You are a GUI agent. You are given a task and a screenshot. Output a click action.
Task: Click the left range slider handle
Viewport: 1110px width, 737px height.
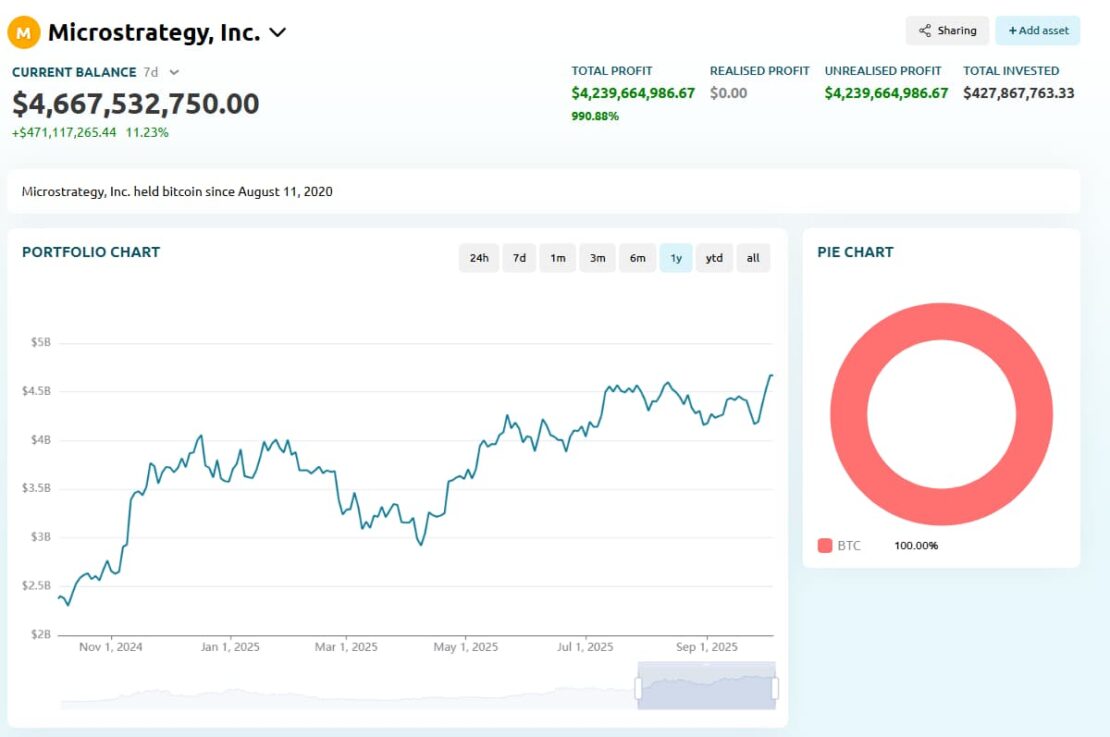638,688
